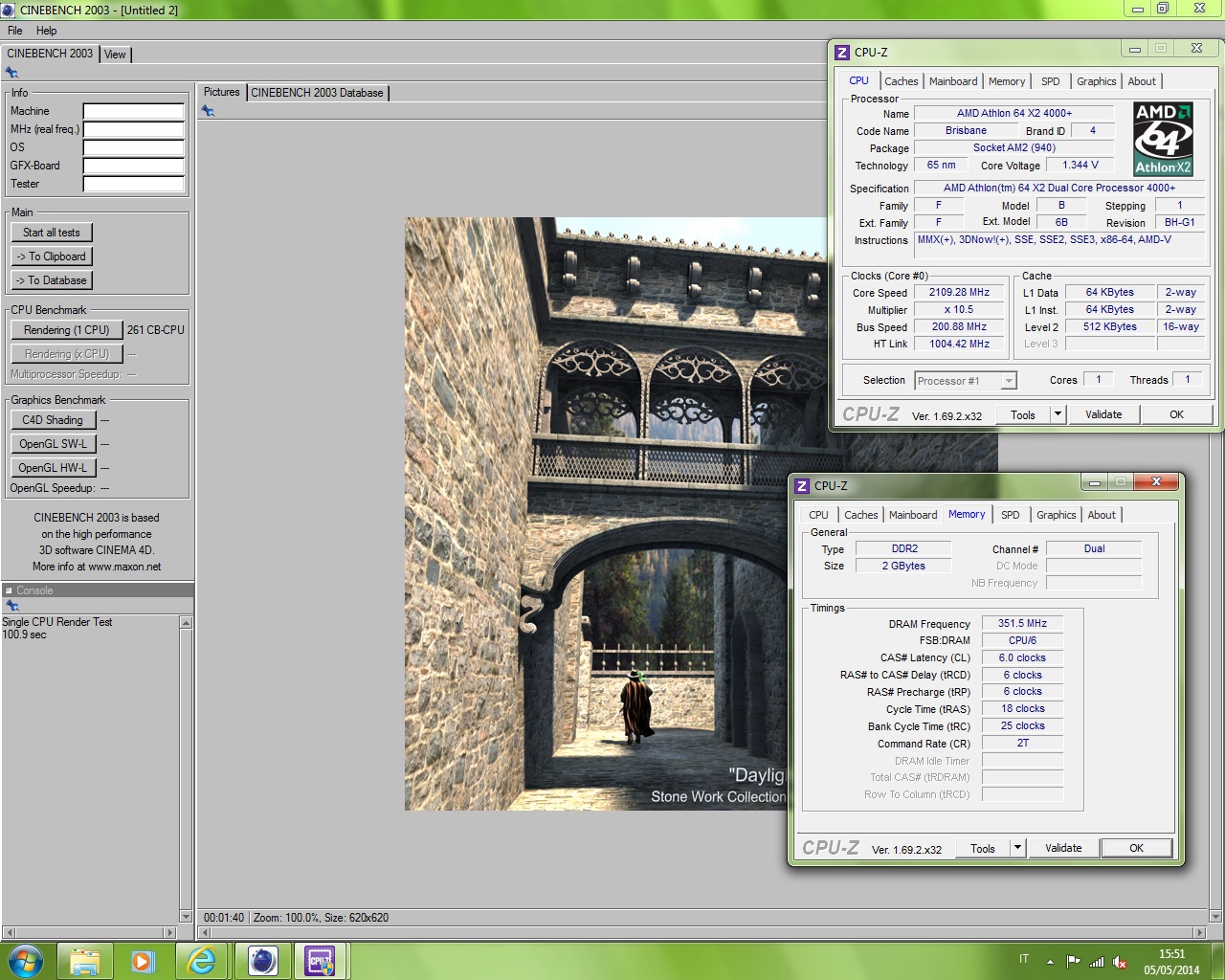Open File menu in CINEBENCH

tap(15, 31)
